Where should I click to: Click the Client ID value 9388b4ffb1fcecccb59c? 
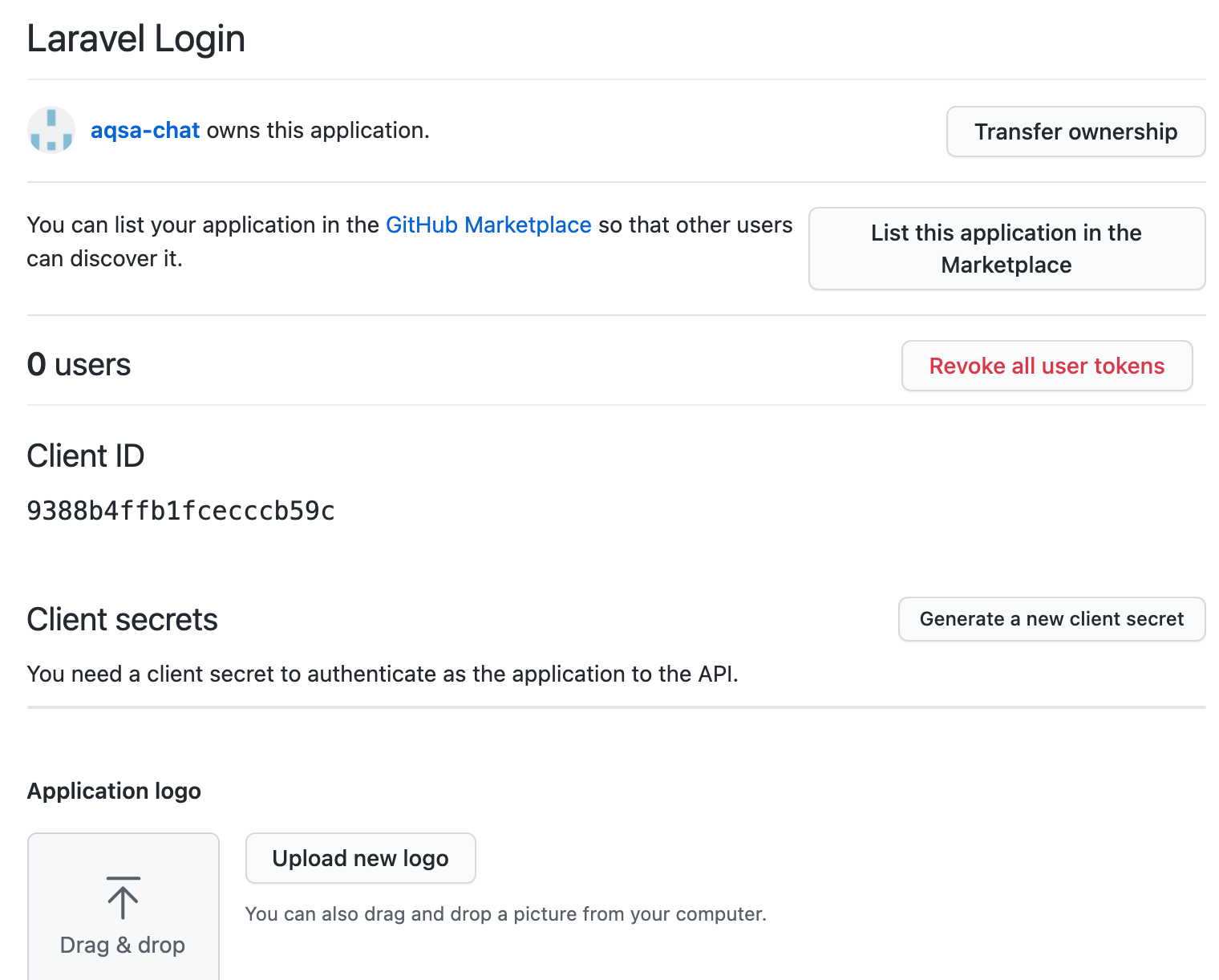181,511
